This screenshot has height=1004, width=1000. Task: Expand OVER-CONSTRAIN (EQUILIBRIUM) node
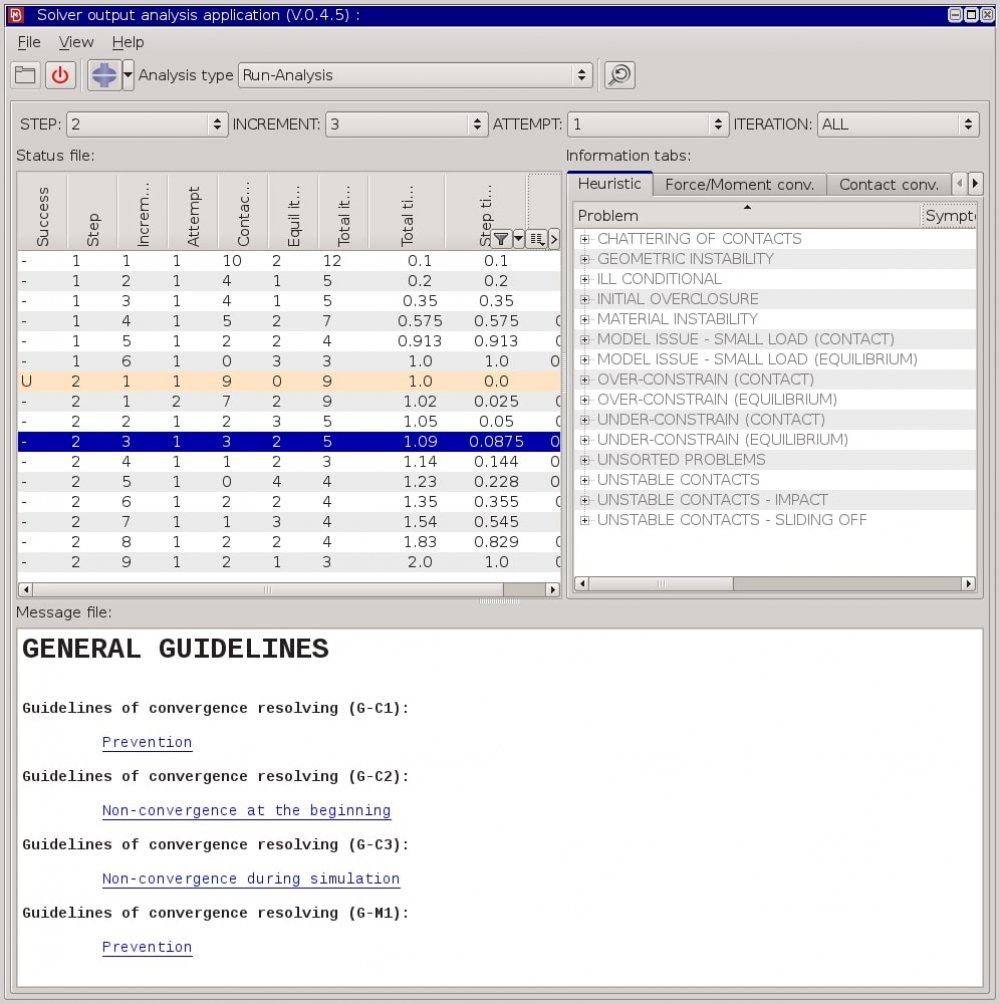585,400
